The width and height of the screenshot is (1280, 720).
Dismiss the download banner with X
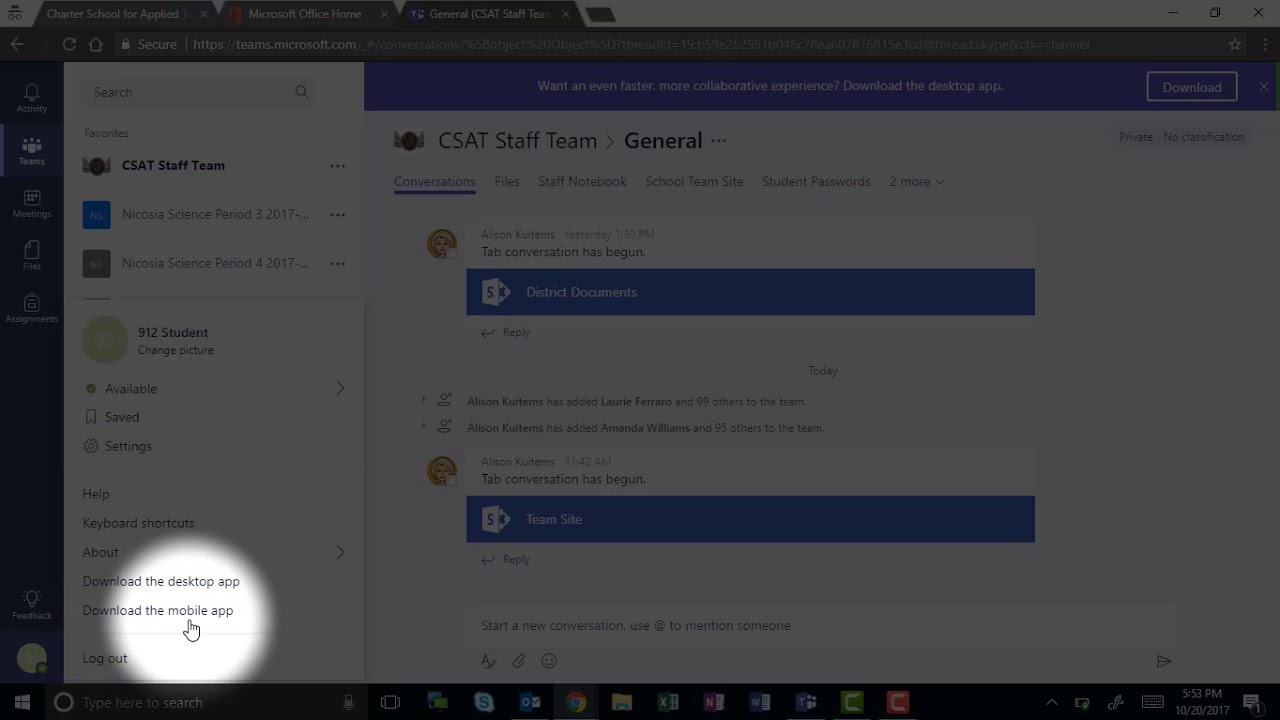[1264, 87]
